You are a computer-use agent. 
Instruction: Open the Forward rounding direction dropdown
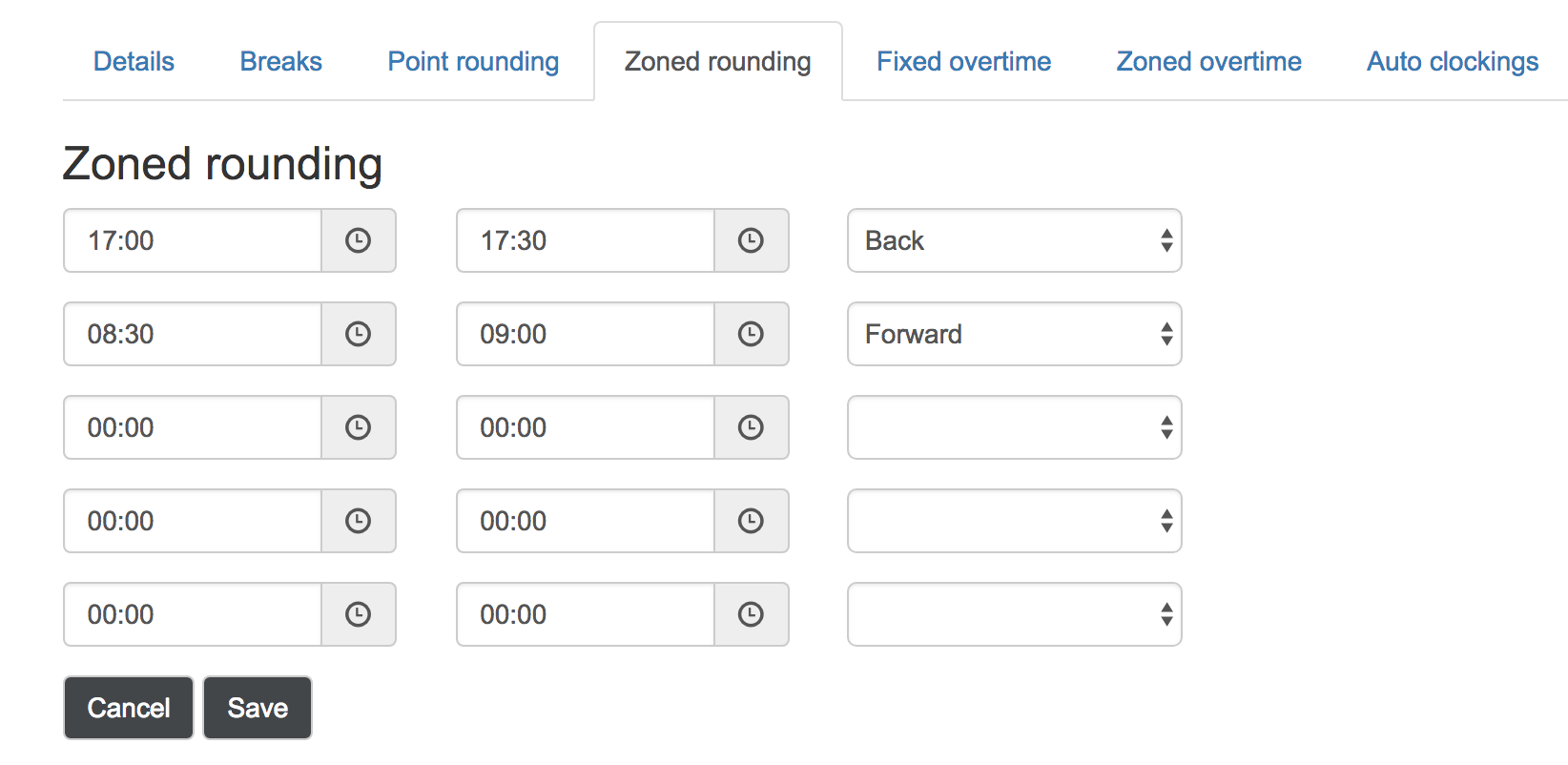(x=1015, y=334)
